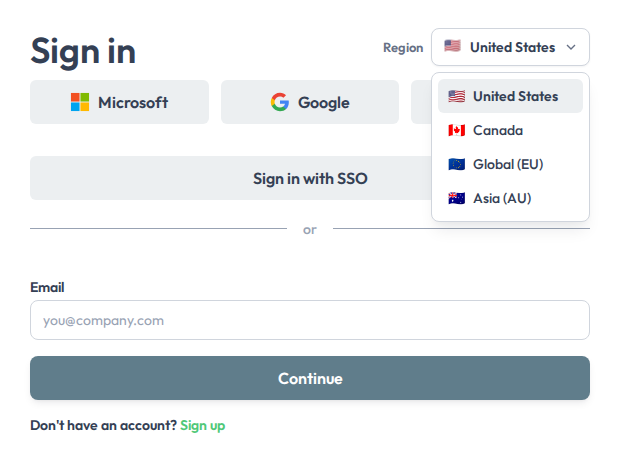620x460 pixels.
Task: Follow the Sign up link
Action: (x=202, y=426)
